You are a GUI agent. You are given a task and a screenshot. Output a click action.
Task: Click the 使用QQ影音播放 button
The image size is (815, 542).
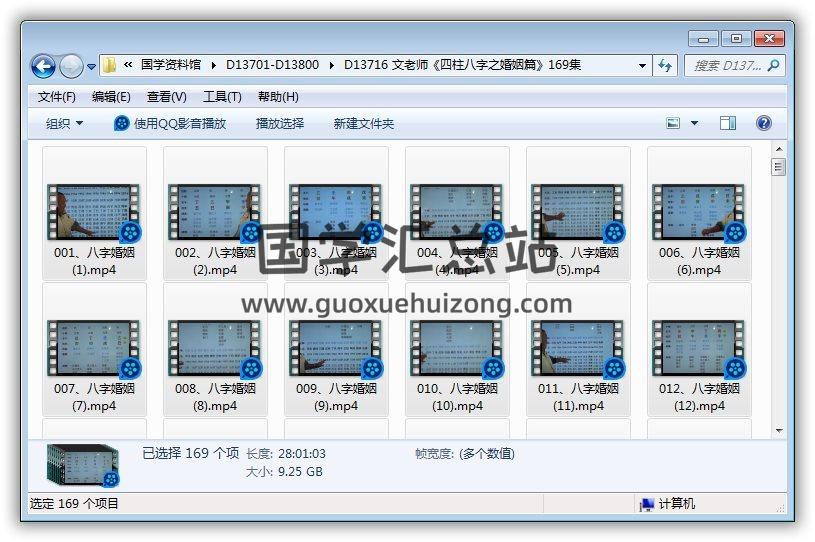click(x=170, y=123)
